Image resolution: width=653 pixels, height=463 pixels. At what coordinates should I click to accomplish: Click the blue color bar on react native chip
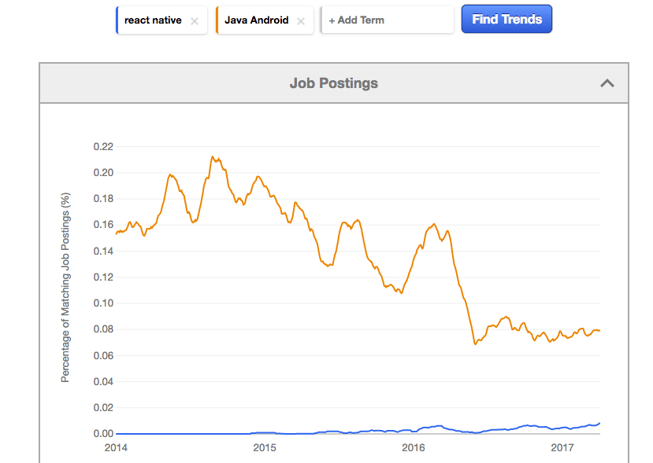pos(117,20)
